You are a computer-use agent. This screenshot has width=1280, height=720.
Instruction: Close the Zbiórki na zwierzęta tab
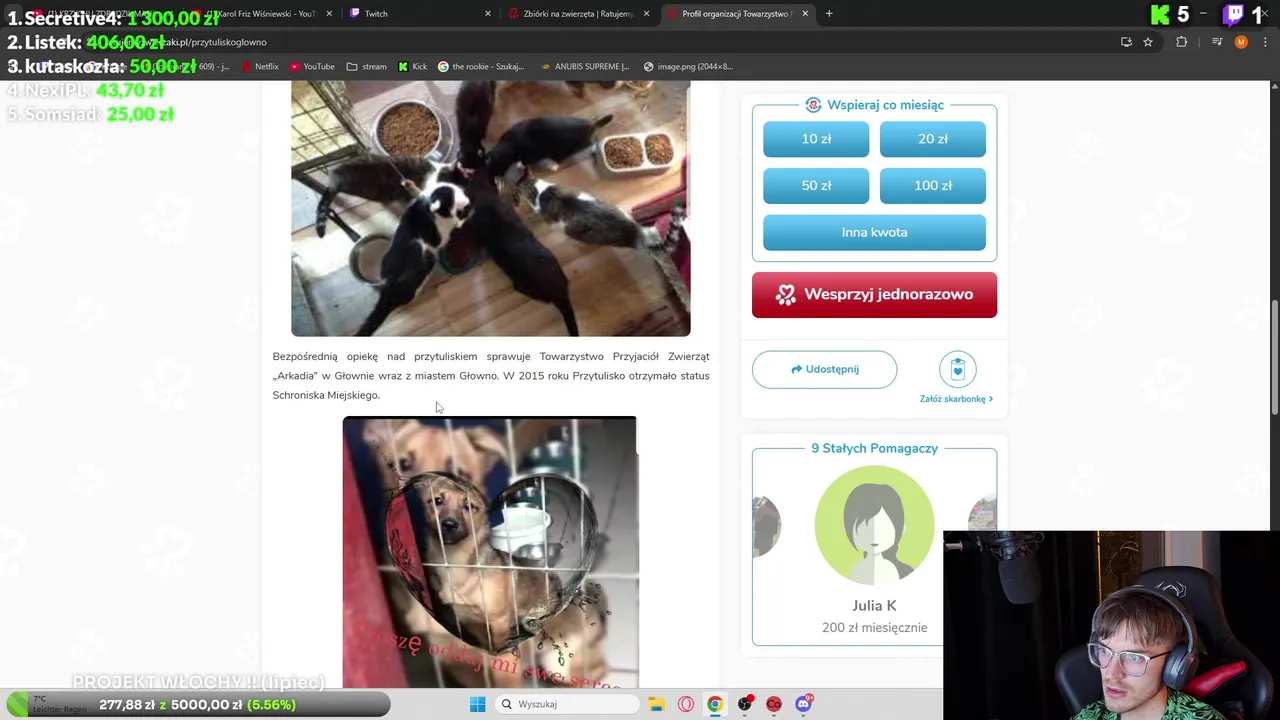[x=647, y=13]
